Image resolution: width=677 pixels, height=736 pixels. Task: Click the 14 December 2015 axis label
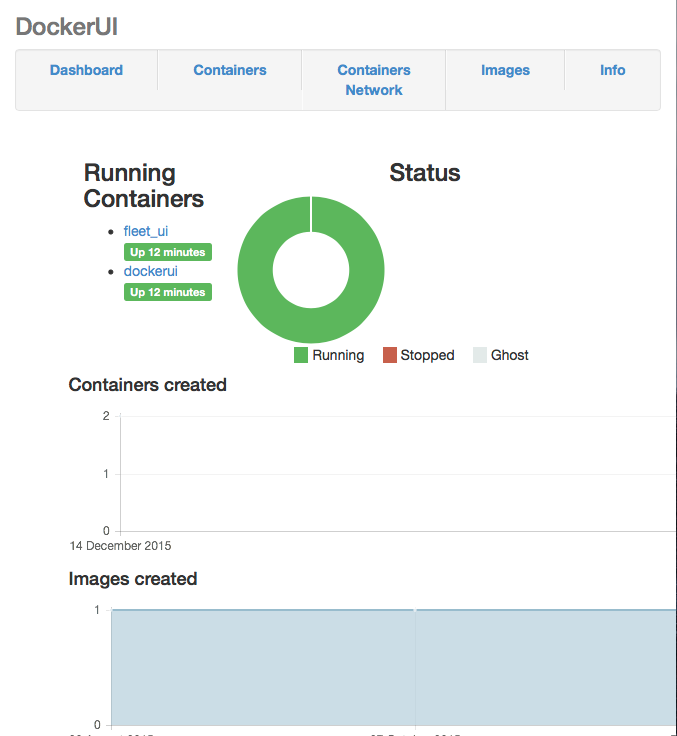coord(120,546)
